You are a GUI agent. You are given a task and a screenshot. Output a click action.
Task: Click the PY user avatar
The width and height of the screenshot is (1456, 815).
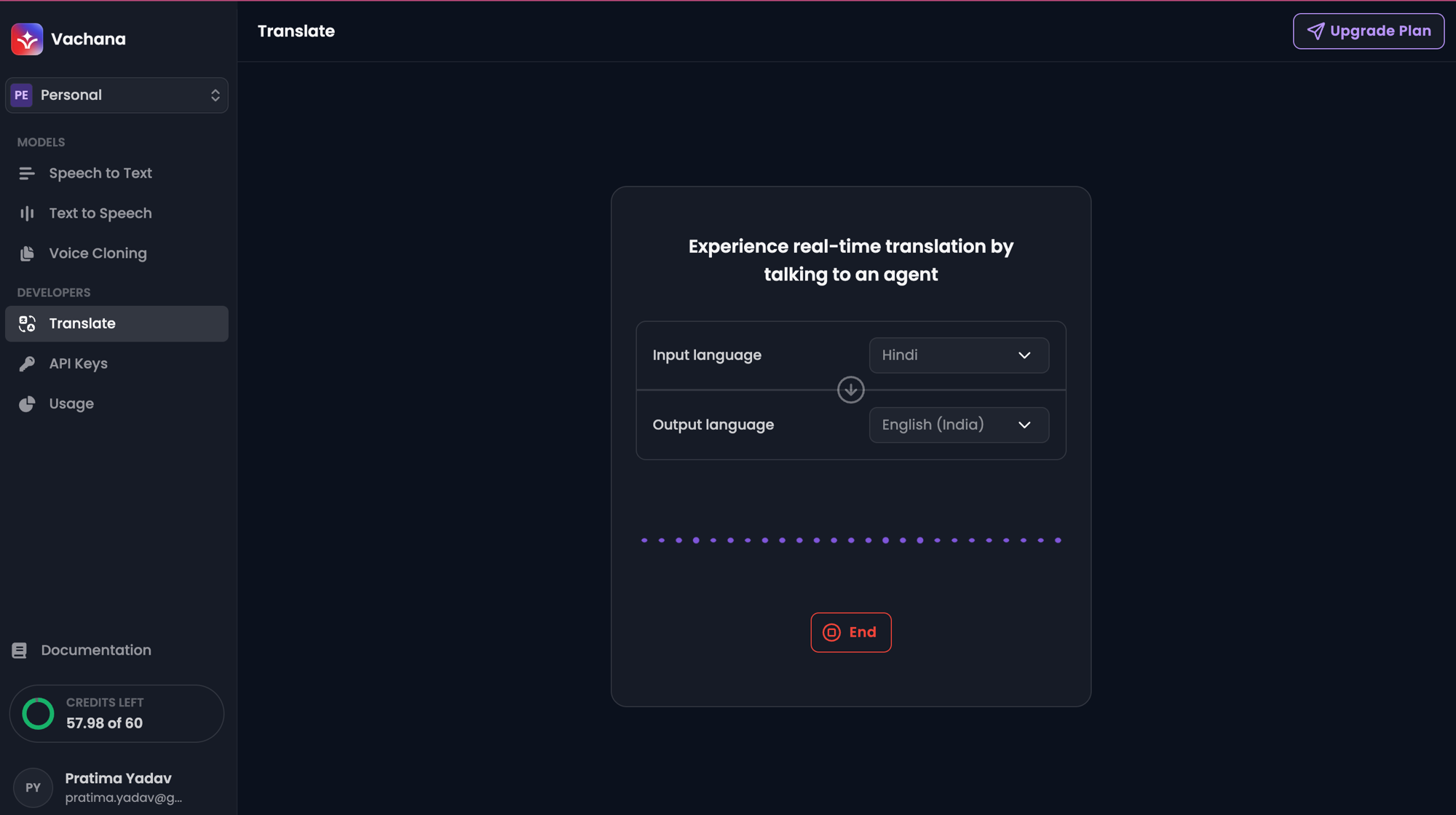[33, 787]
